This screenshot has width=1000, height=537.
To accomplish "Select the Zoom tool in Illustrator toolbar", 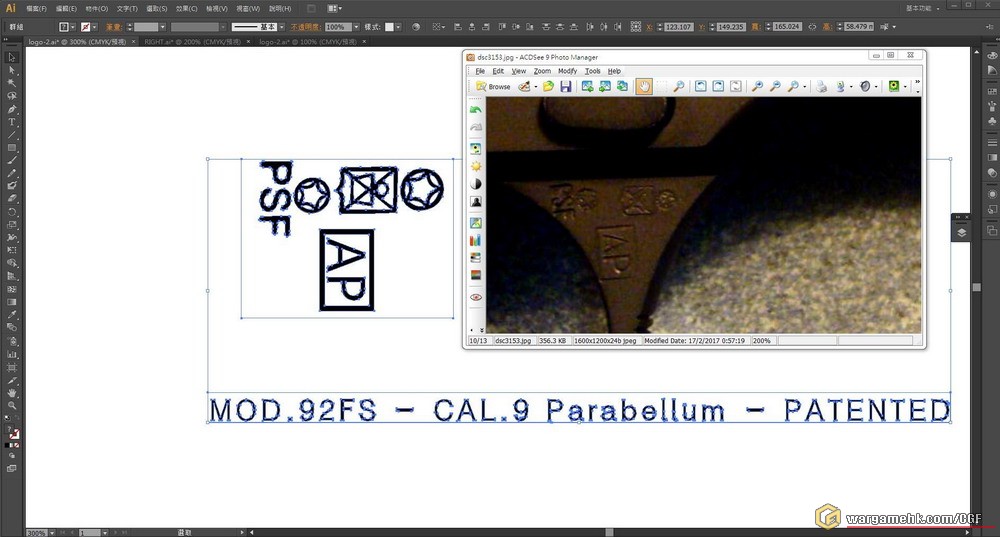I will [12, 406].
